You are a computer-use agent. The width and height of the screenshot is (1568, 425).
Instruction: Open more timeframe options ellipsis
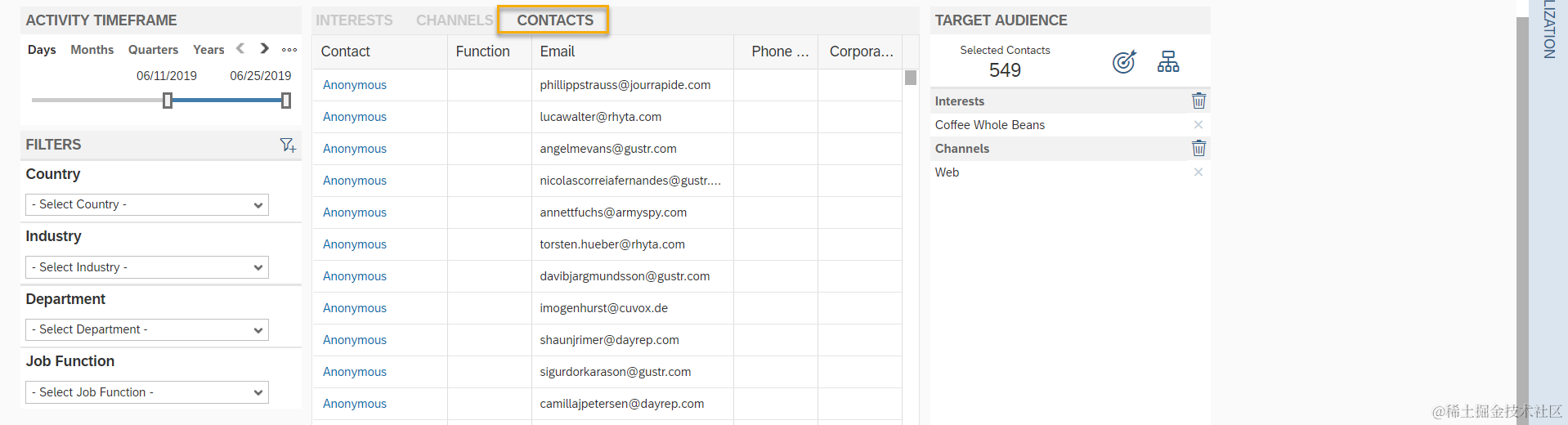[x=289, y=50]
